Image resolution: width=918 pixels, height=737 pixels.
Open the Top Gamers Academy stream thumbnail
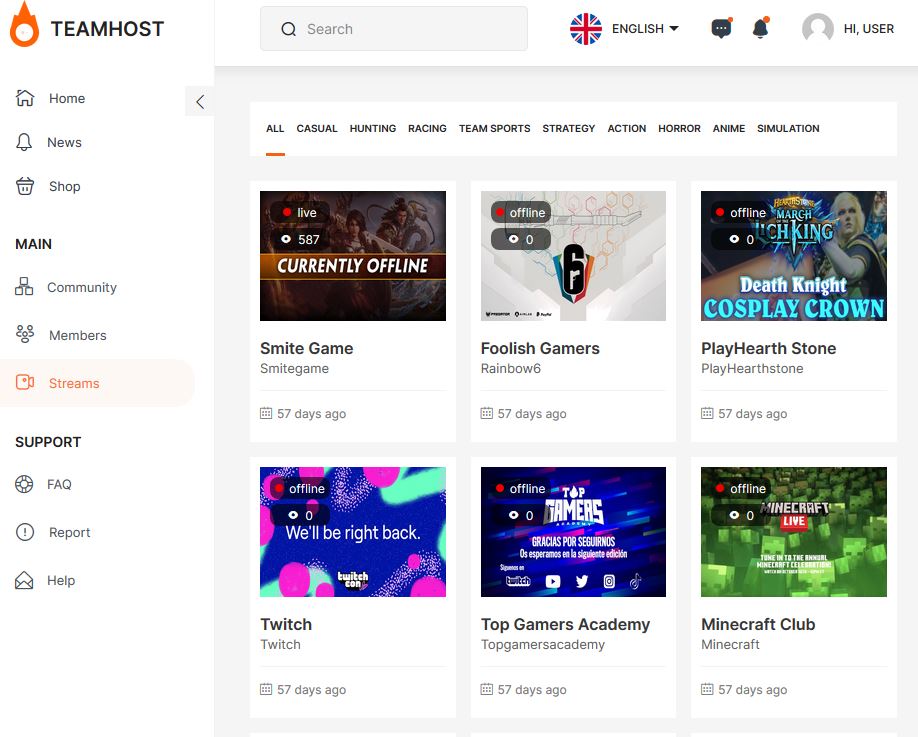coord(573,532)
